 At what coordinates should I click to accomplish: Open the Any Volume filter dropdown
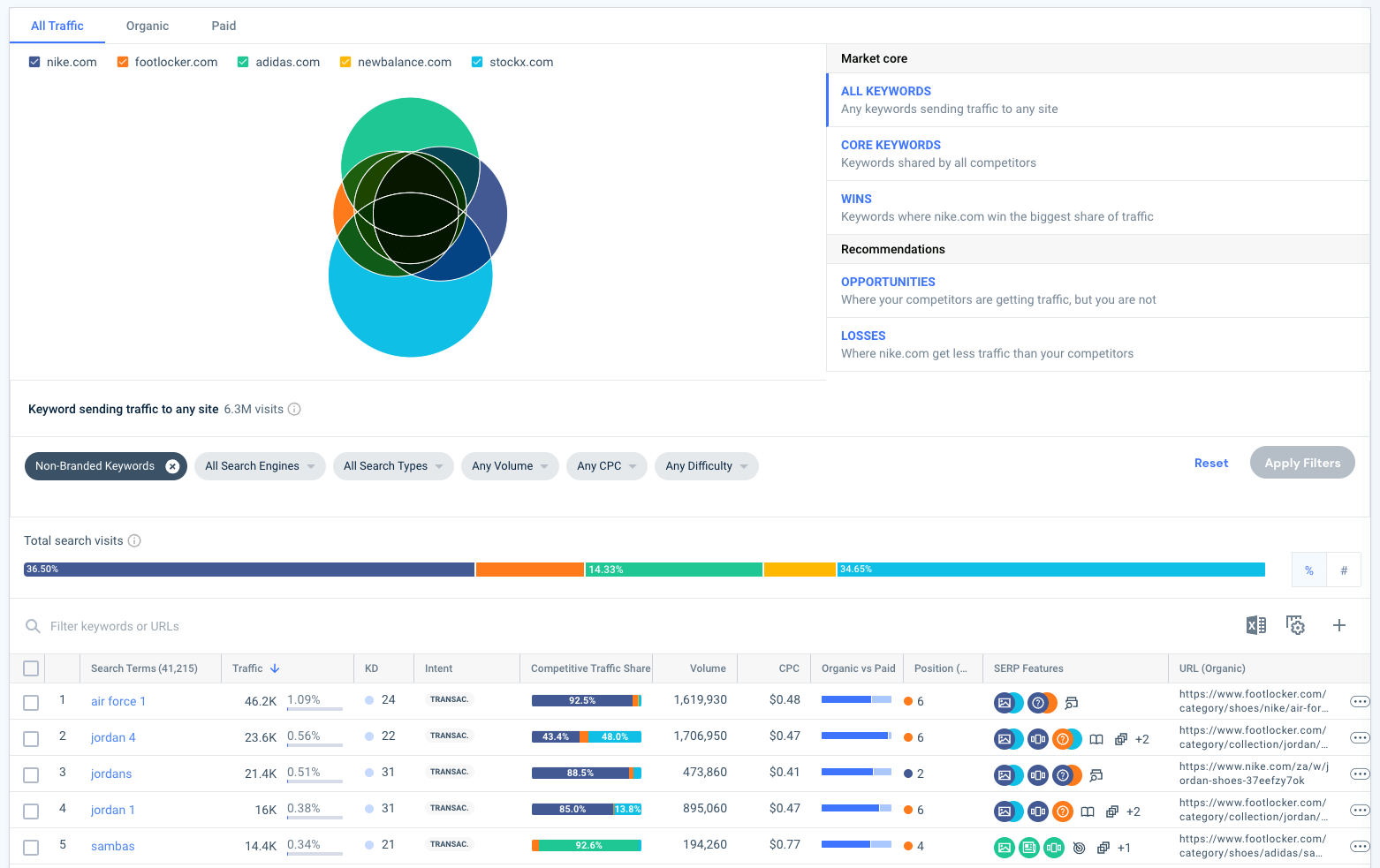point(510,466)
